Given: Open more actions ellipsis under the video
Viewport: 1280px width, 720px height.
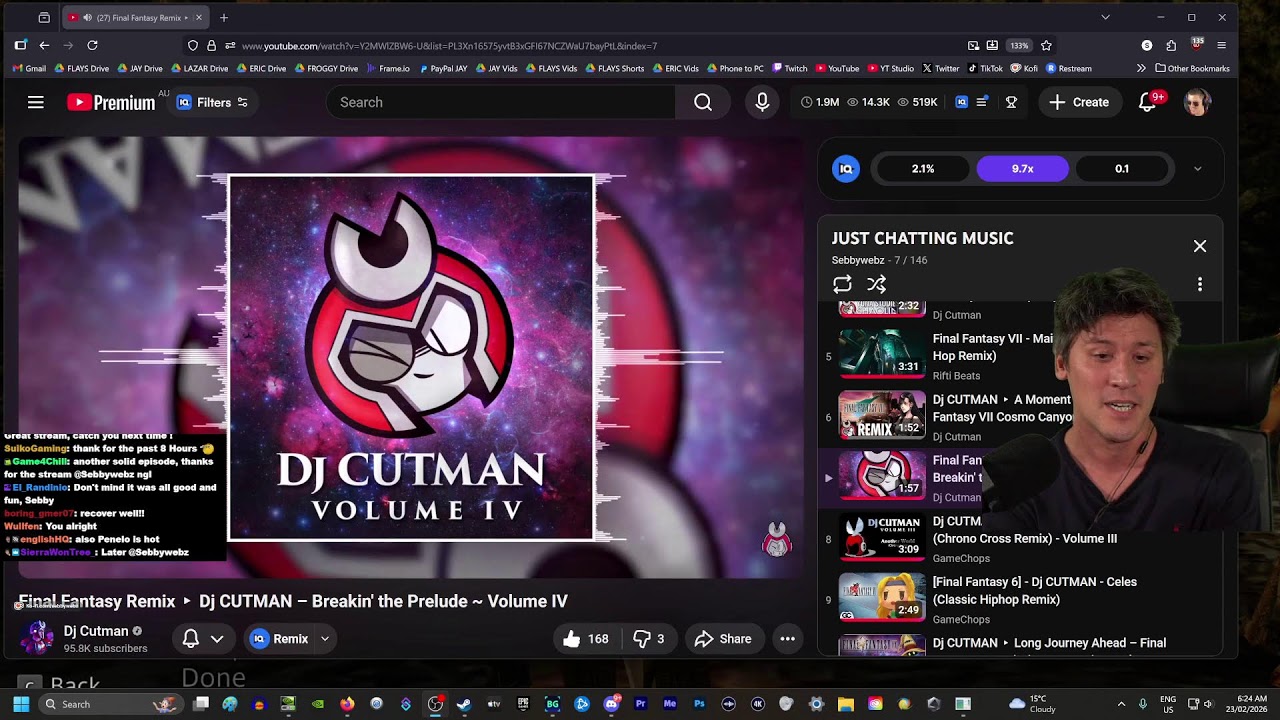Looking at the screenshot, I should coord(787,639).
